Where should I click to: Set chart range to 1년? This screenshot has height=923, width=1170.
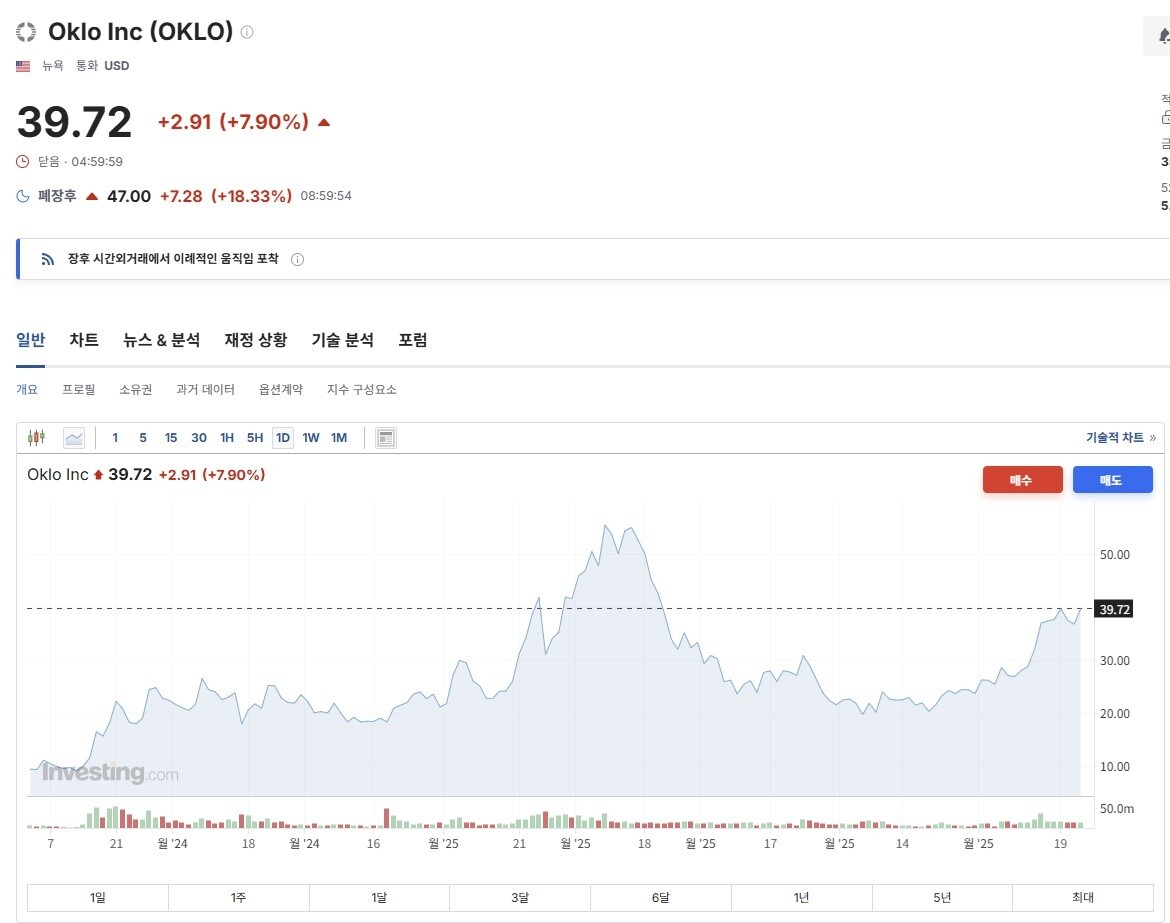(x=801, y=898)
